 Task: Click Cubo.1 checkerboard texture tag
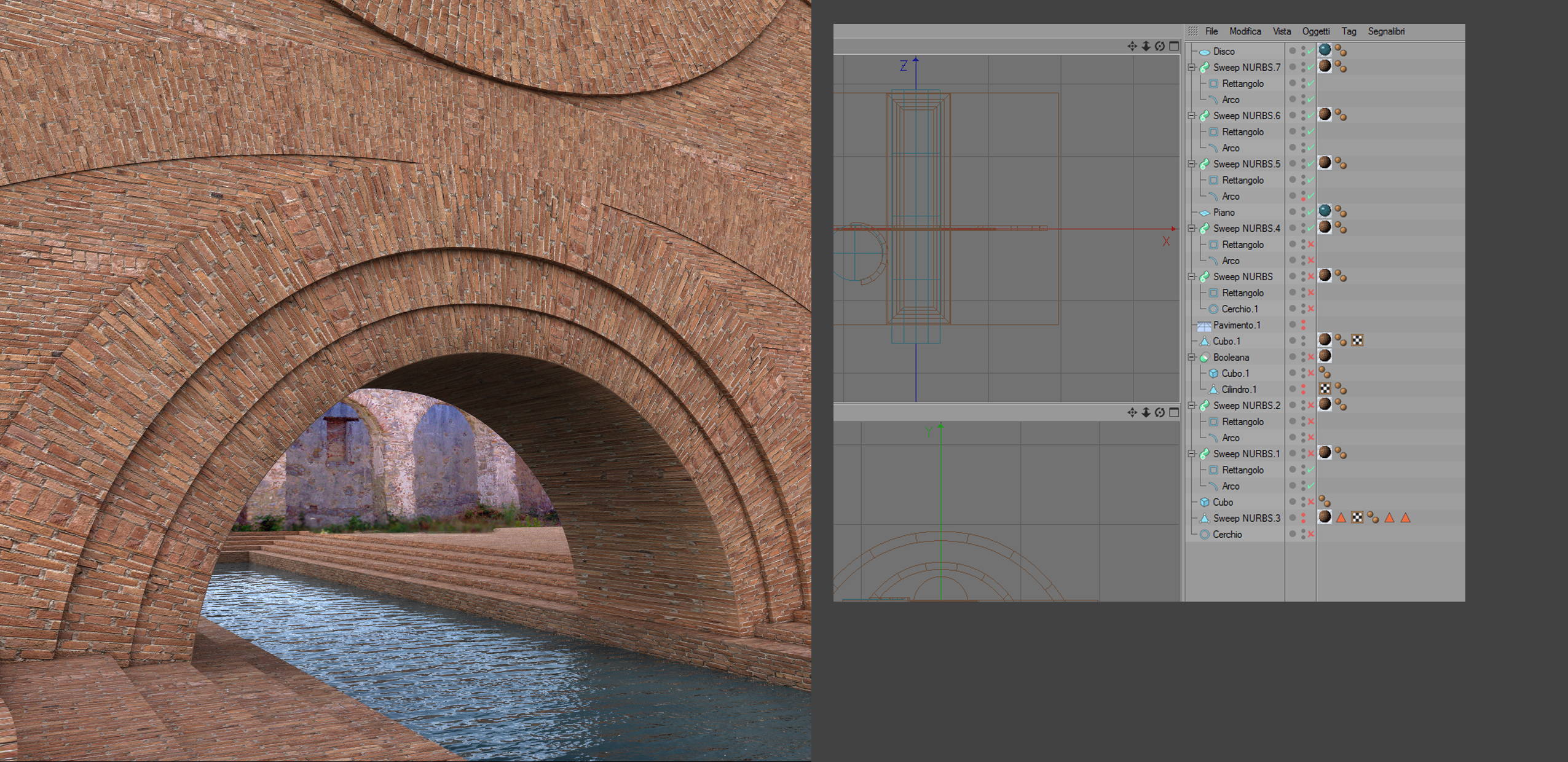coord(1357,340)
